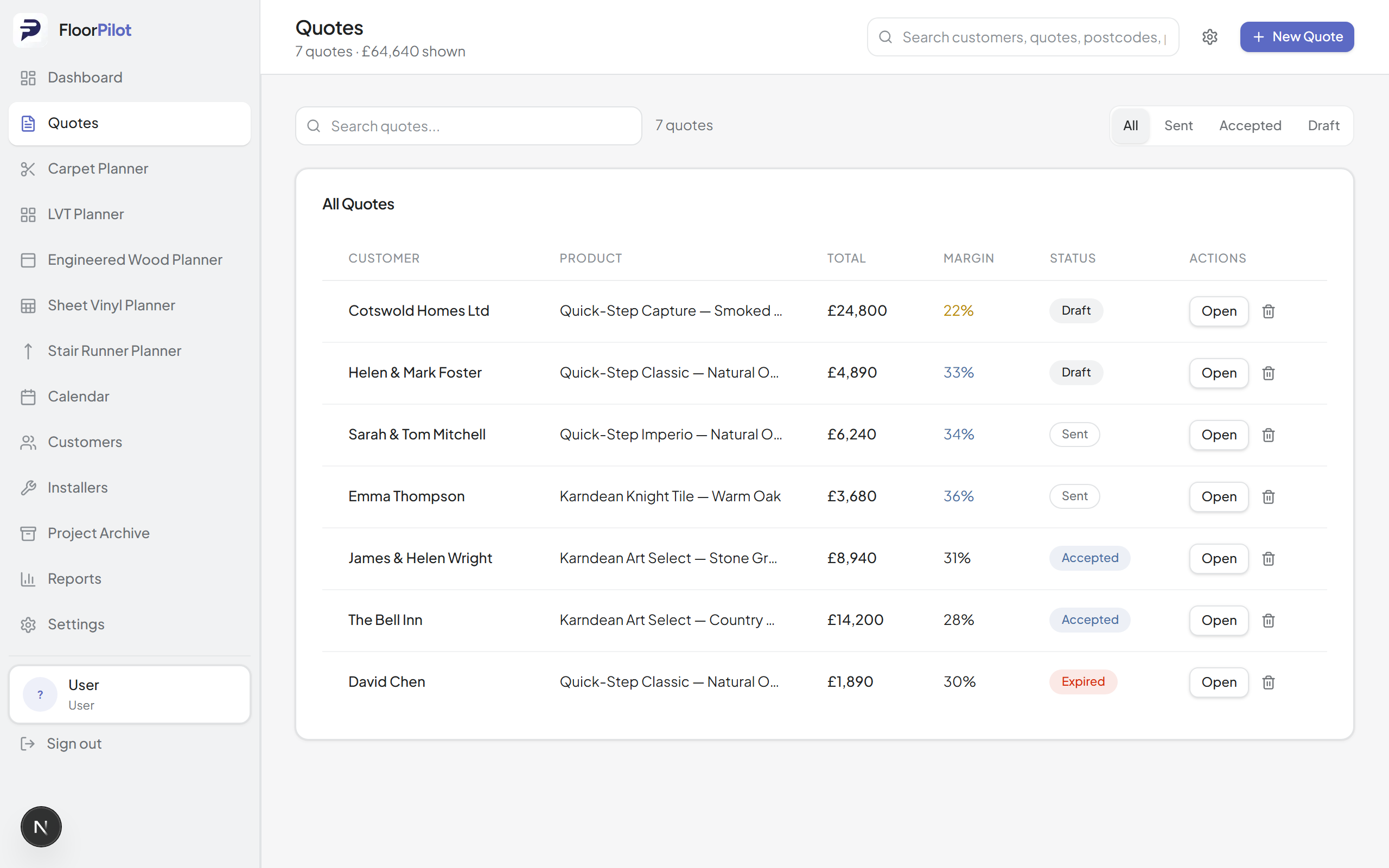Click the scissors icon for Carpet Planner
This screenshot has width=1389, height=868.
(28, 169)
